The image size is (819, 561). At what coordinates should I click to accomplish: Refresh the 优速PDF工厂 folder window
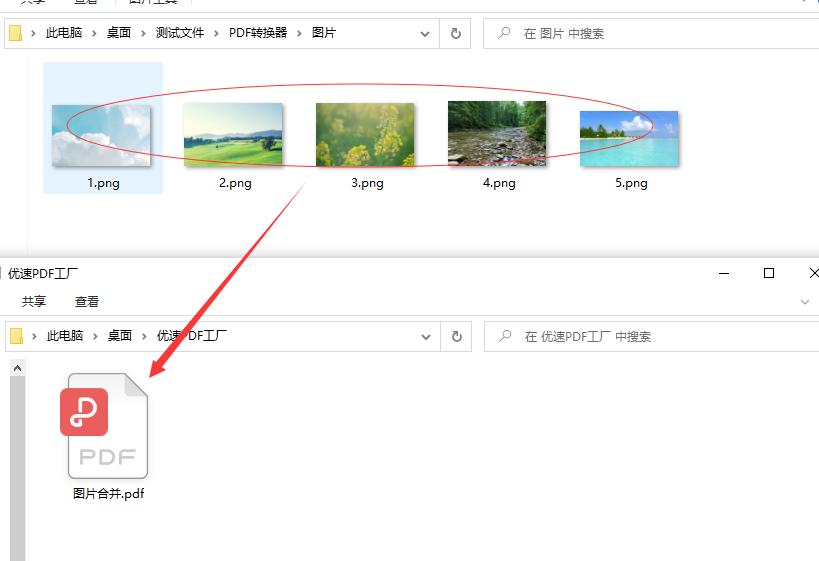click(x=457, y=337)
